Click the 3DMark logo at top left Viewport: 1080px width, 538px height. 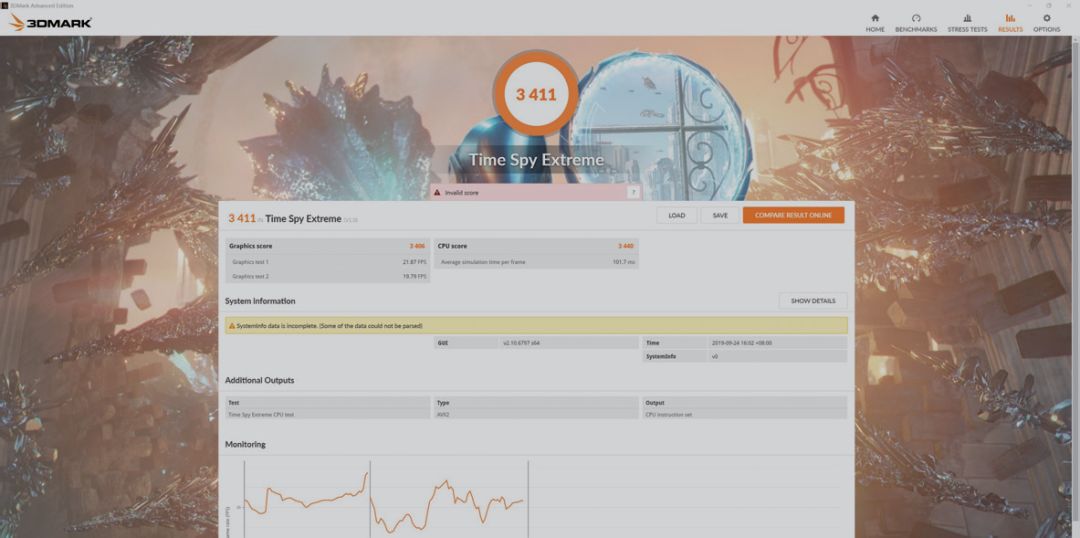[x=50, y=23]
